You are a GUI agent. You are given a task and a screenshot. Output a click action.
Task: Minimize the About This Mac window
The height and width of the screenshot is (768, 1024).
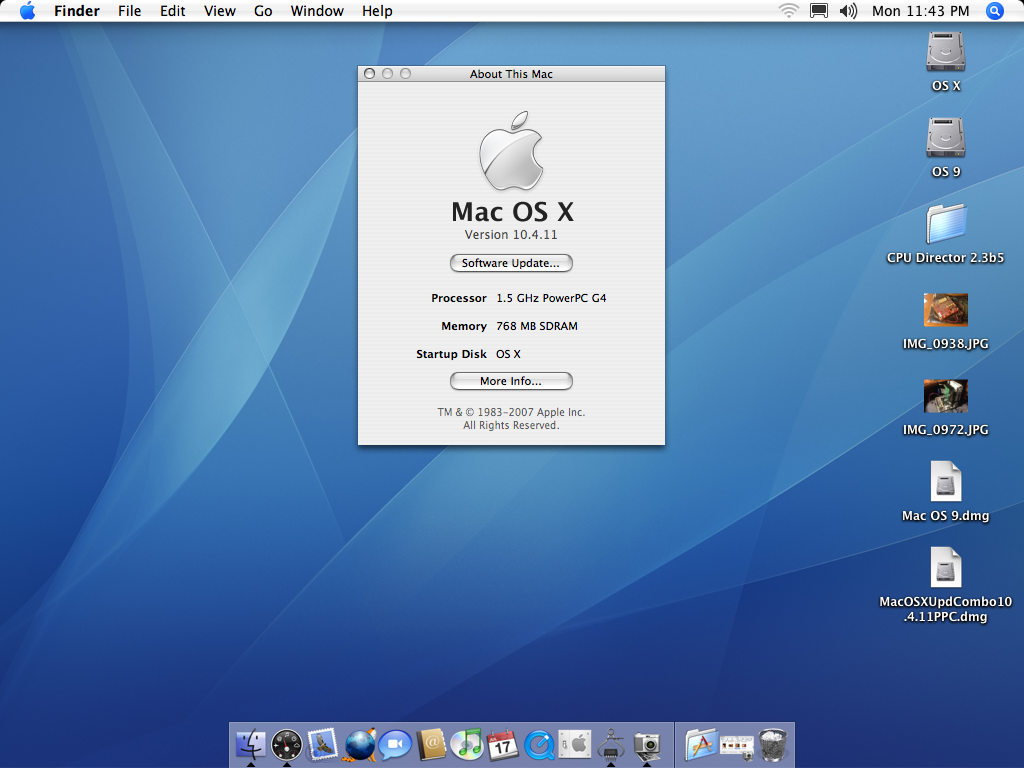tap(387, 74)
